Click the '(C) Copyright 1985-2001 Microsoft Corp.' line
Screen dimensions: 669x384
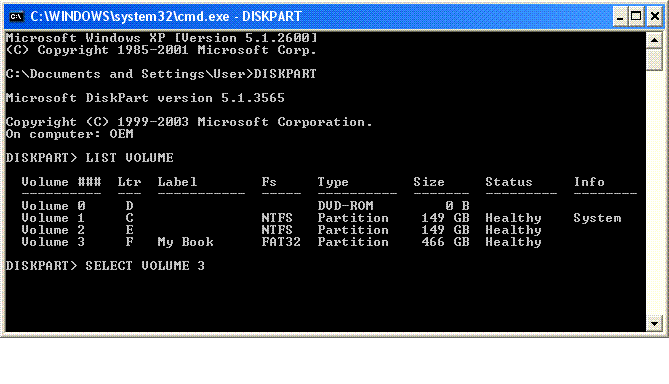click(x=161, y=50)
